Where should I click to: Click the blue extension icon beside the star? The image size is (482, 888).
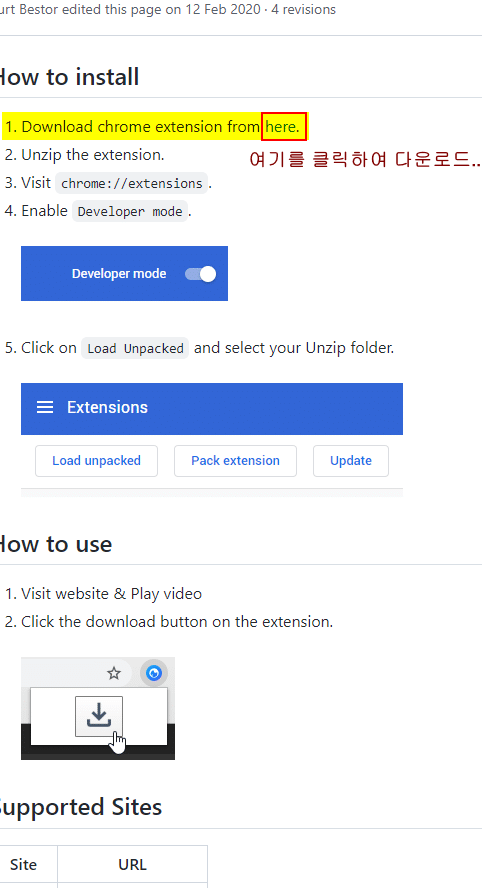point(153,673)
